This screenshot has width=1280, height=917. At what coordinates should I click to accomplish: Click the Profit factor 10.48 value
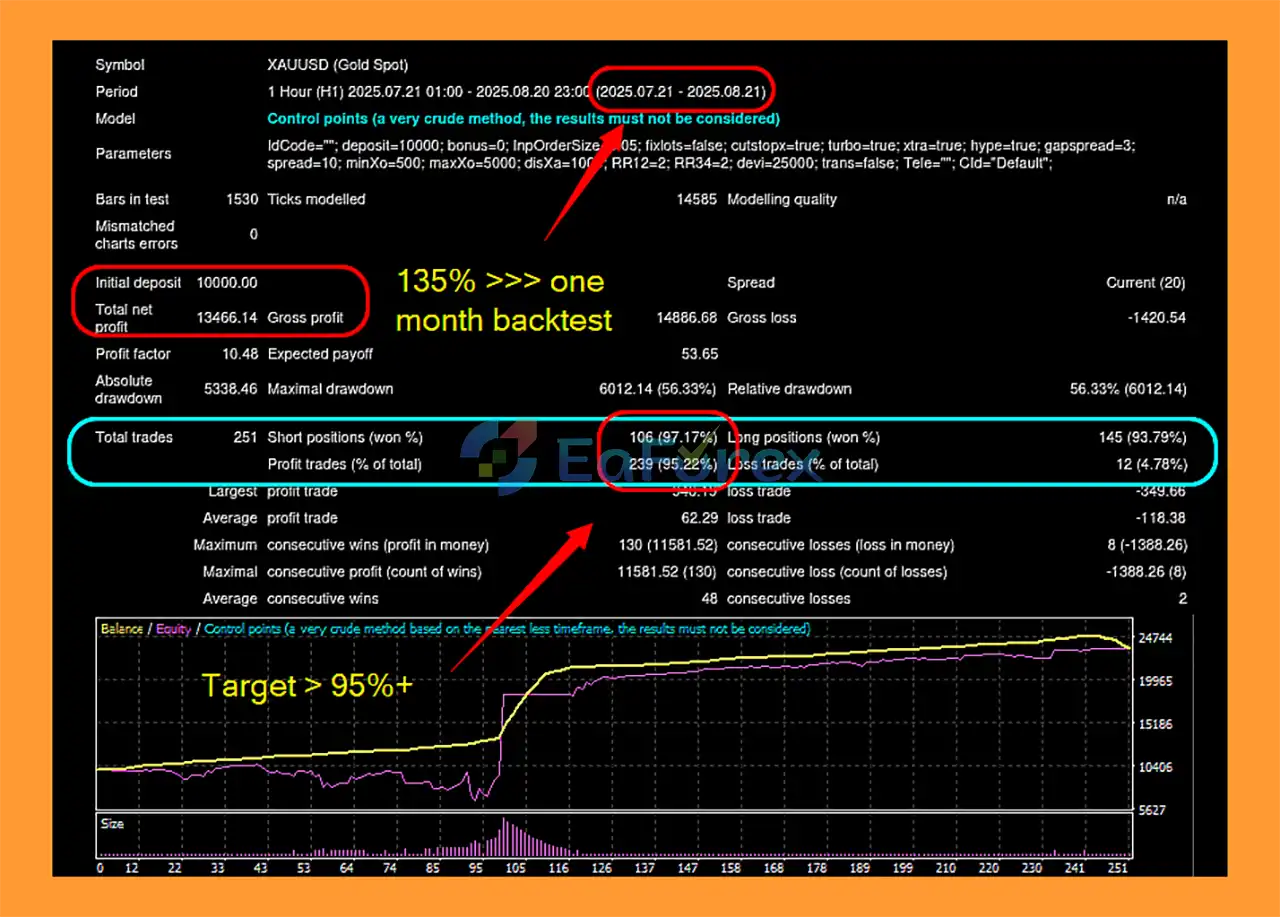point(238,354)
